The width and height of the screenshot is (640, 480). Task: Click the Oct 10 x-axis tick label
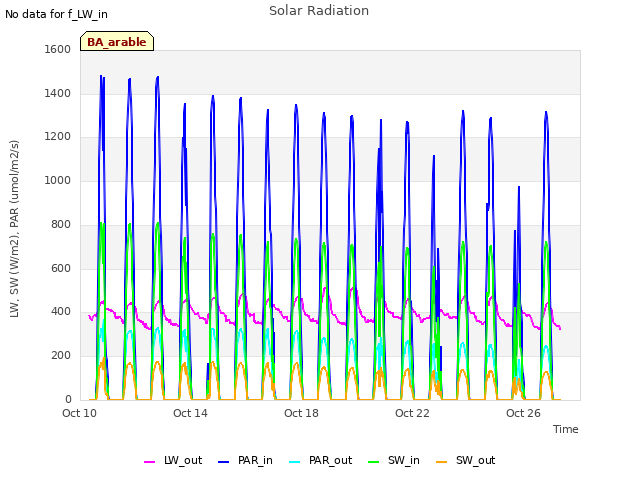point(80,413)
